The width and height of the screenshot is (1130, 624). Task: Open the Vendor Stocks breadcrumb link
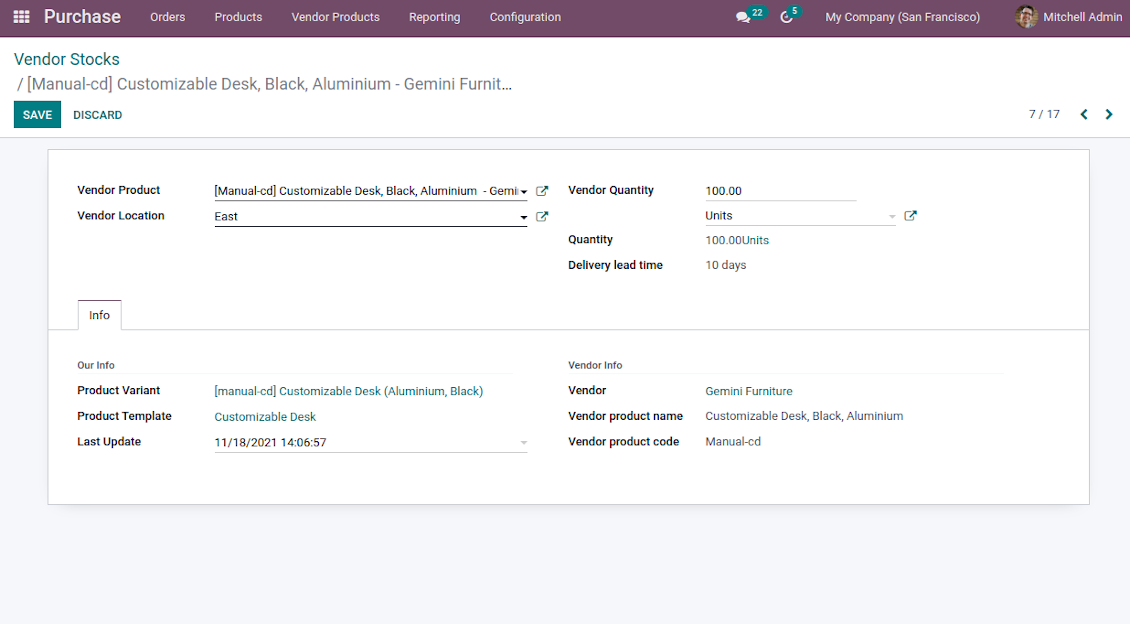67,60
